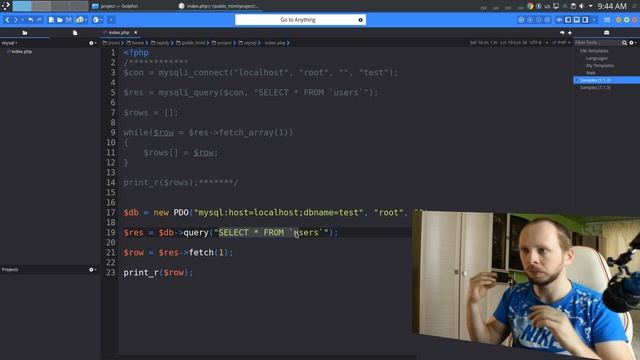Expand File Templates in the Toolbox

(594, 51)
